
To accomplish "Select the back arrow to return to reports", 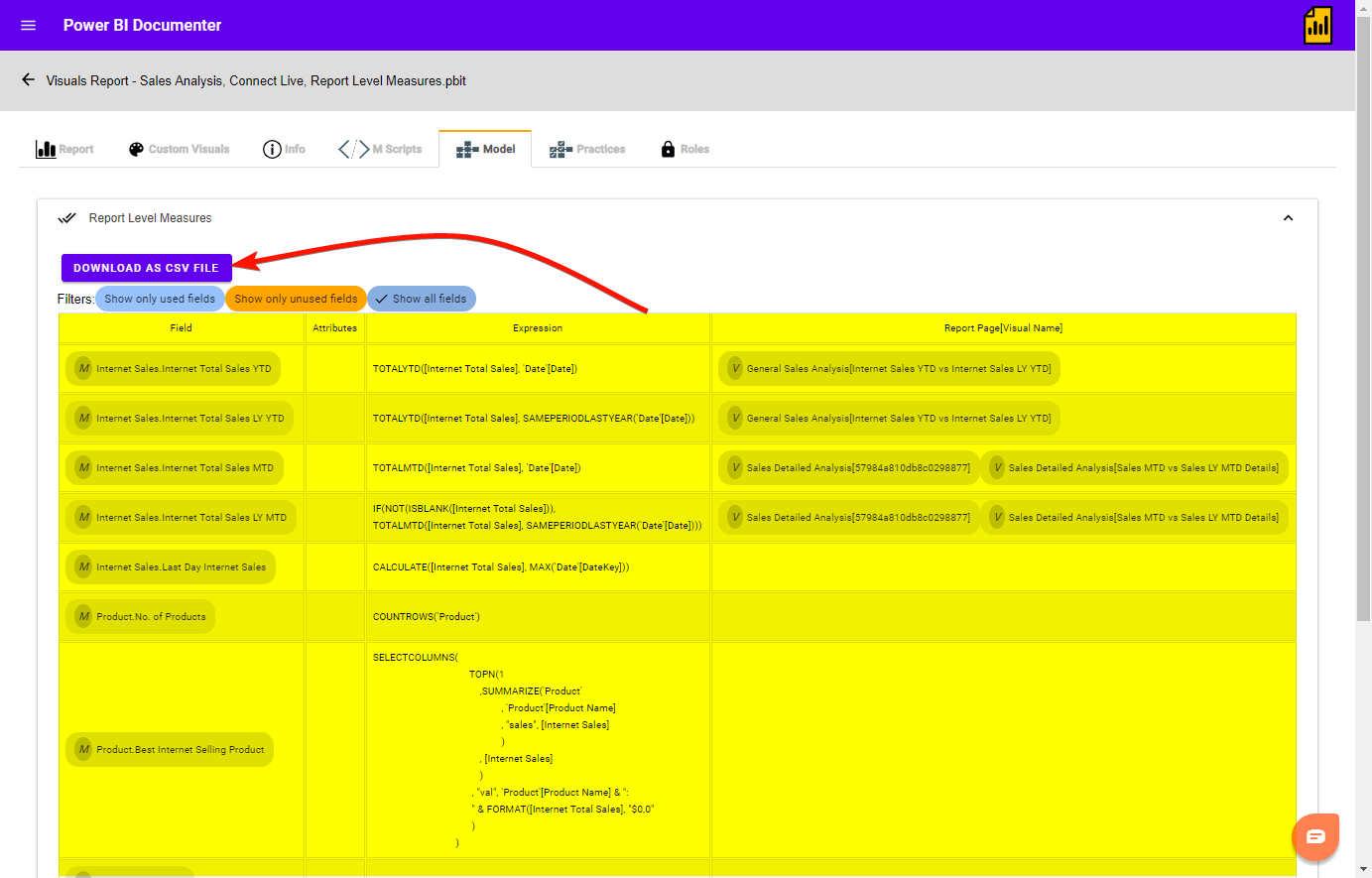I will click(x=27, y=80).
